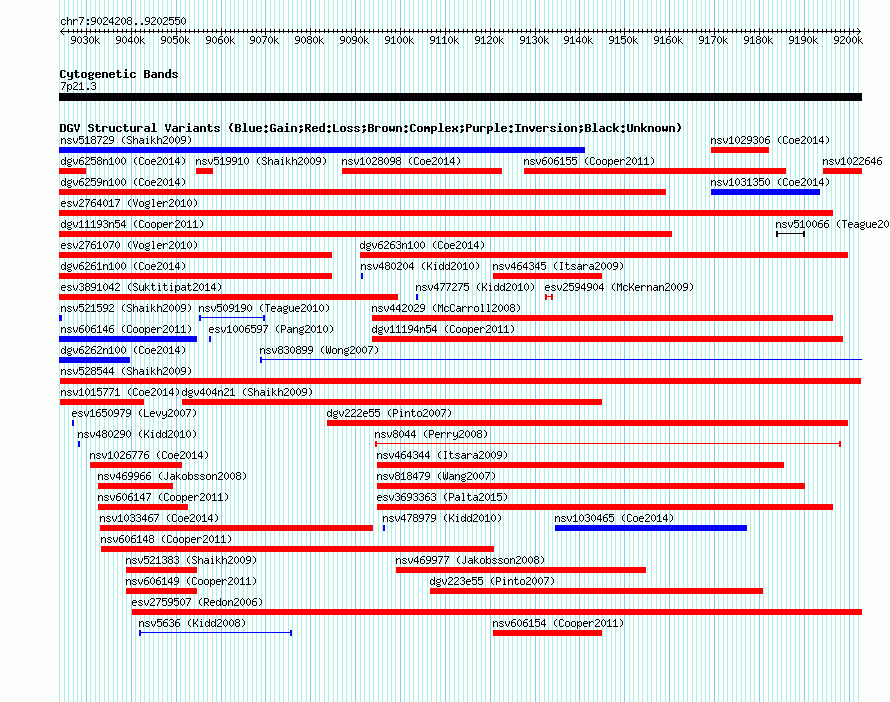This screenshot has height=702, width=890.
Task: Click nsv1031350 (Coe2014) label
Action: tap(770, 182)
